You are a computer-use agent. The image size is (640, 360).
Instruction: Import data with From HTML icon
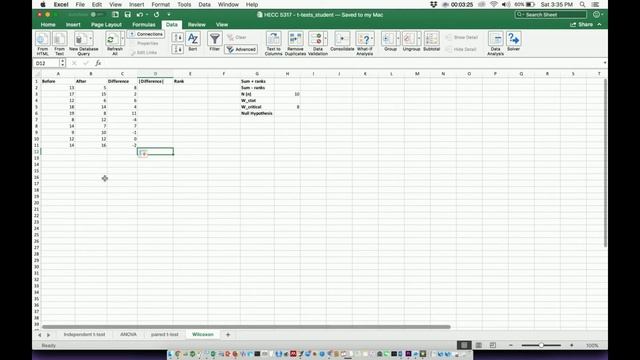(42, 39)
